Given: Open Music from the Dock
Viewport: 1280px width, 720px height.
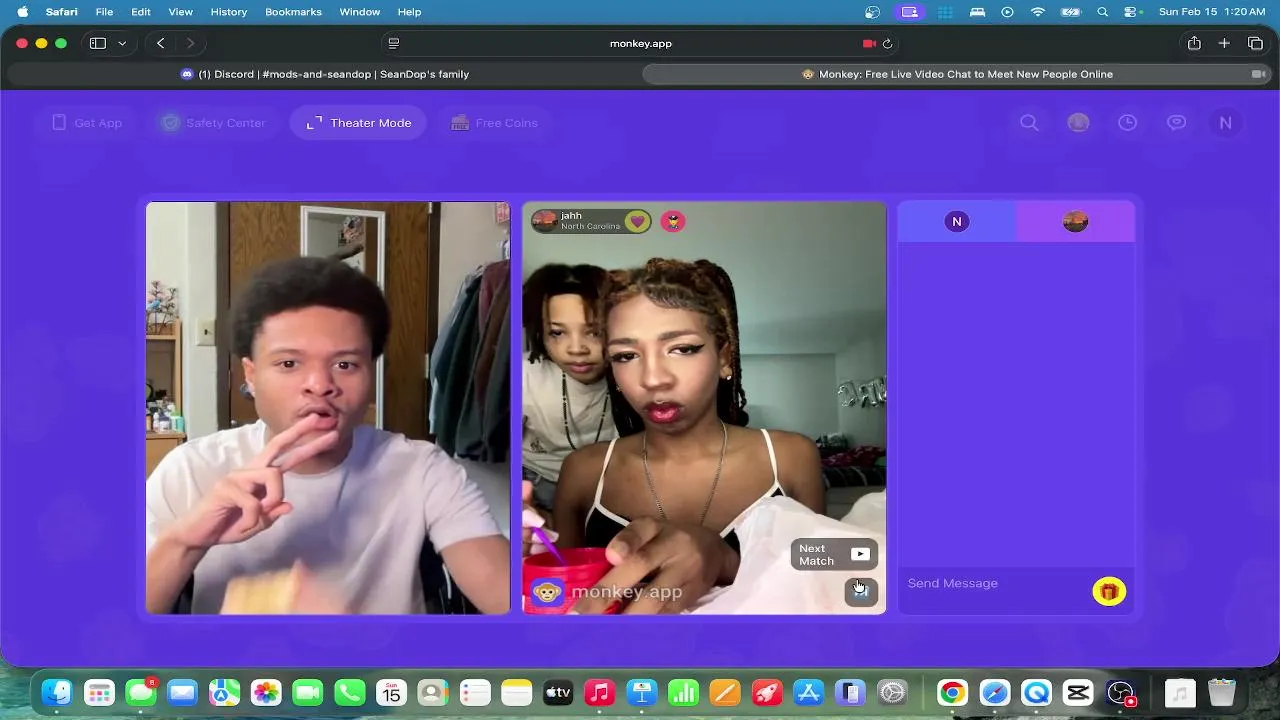Looking at the screenshot, I should [x=599, y=692].
